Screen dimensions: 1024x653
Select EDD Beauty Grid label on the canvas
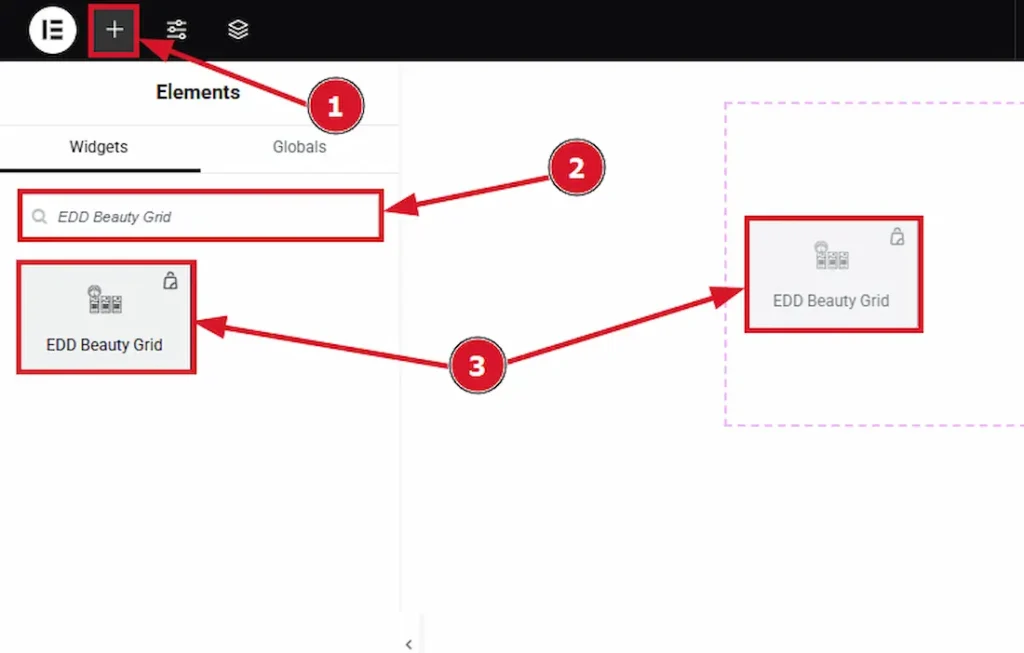[x=830, y=301]
